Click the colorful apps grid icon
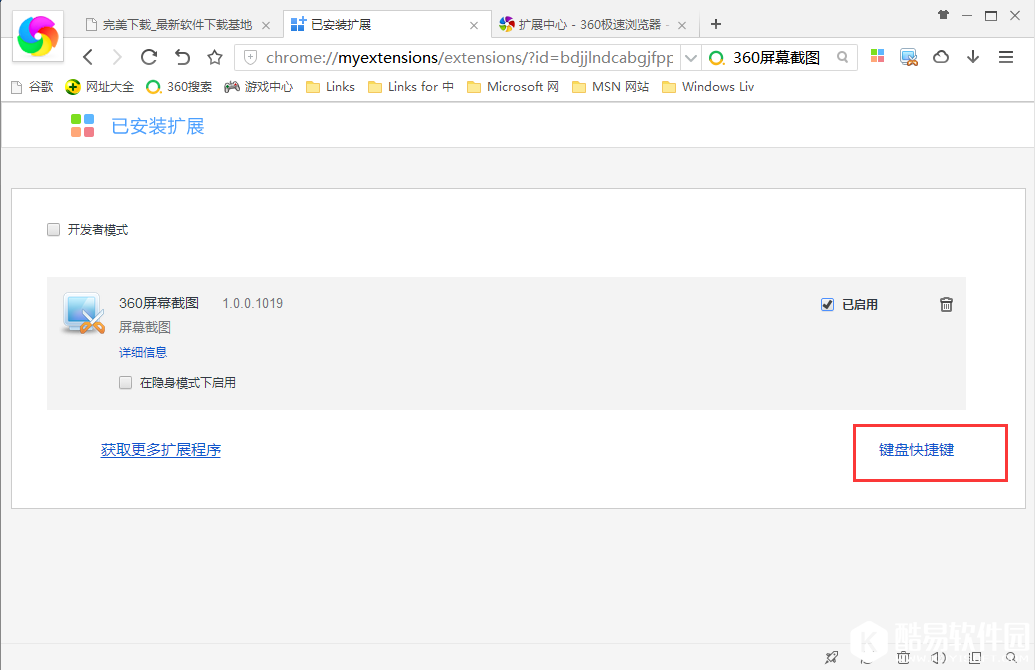The image size is (1035, 670). click(x=877, y=57)
